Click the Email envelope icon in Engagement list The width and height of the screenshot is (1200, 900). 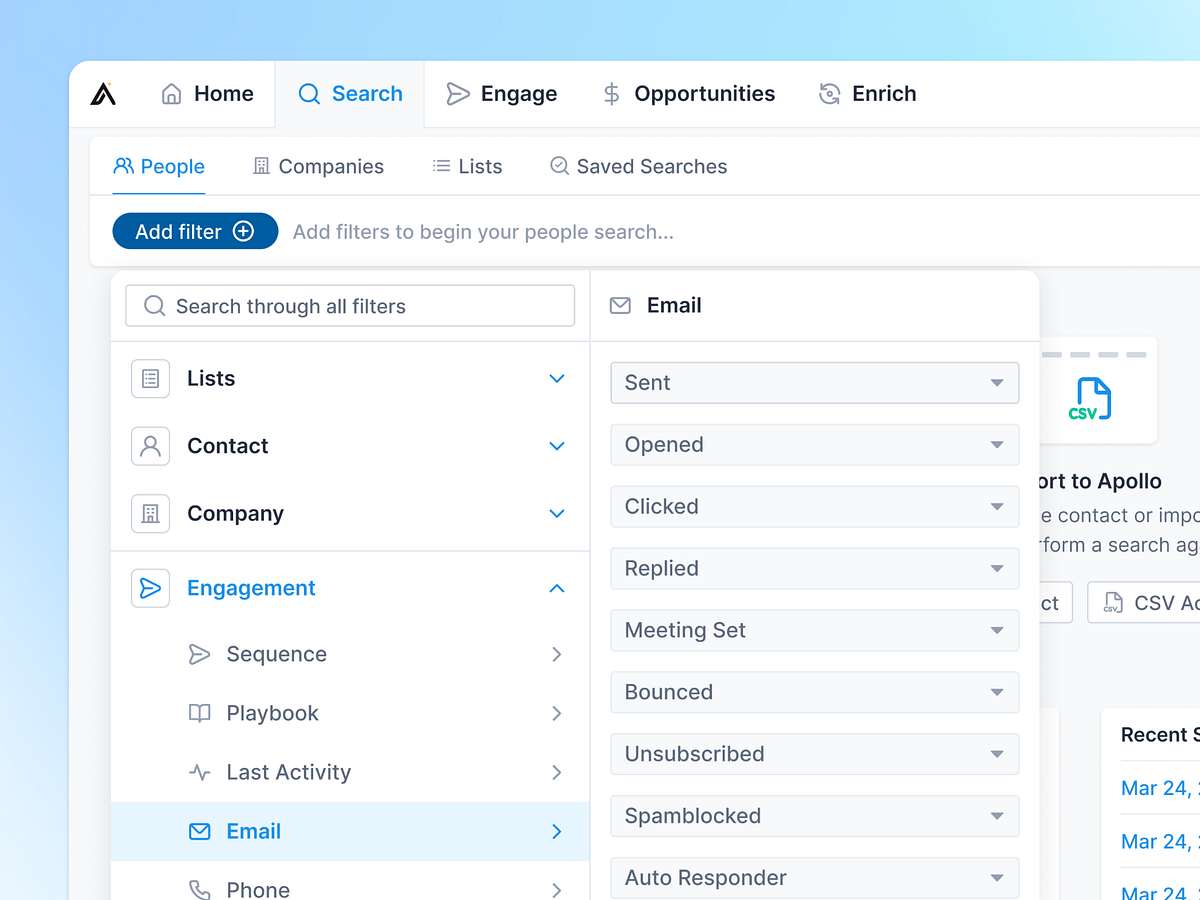point(200,831)
